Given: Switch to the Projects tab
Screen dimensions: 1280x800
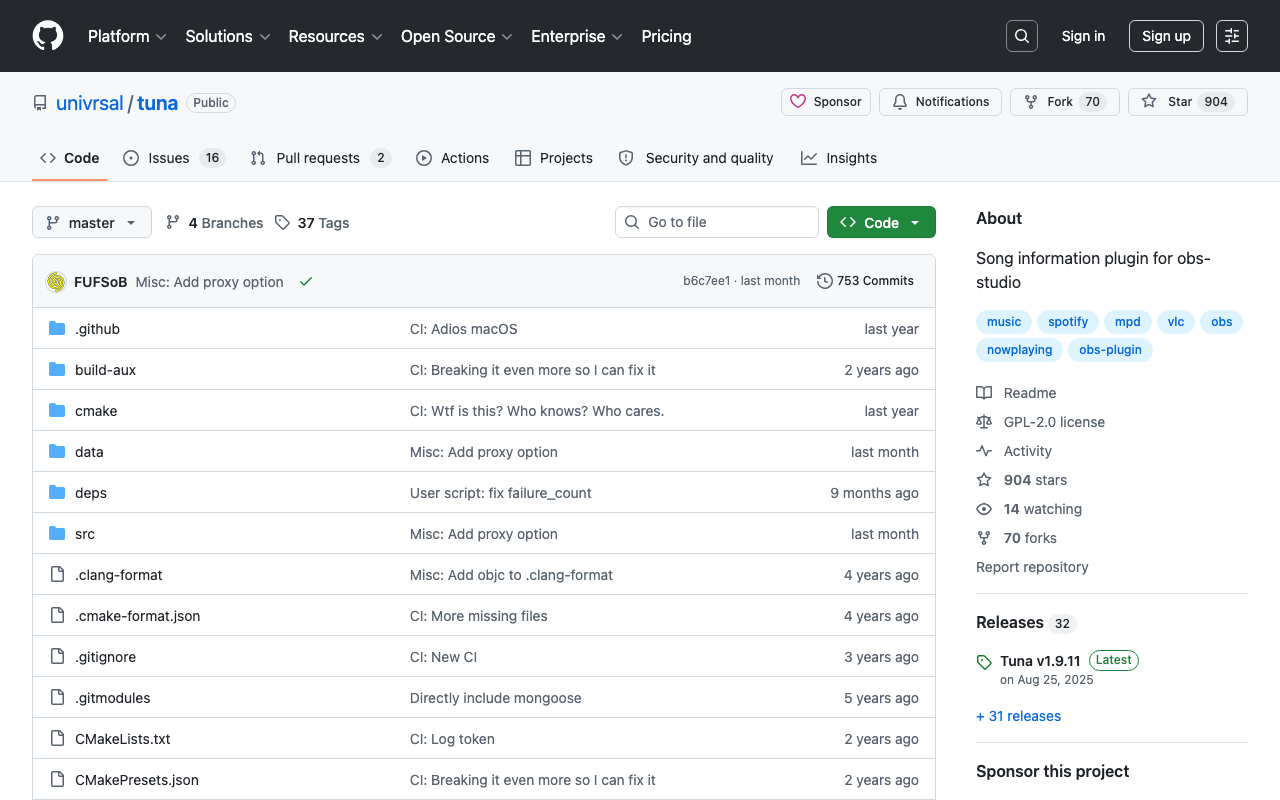Looking at the screenshot, I should pos(554,158).
